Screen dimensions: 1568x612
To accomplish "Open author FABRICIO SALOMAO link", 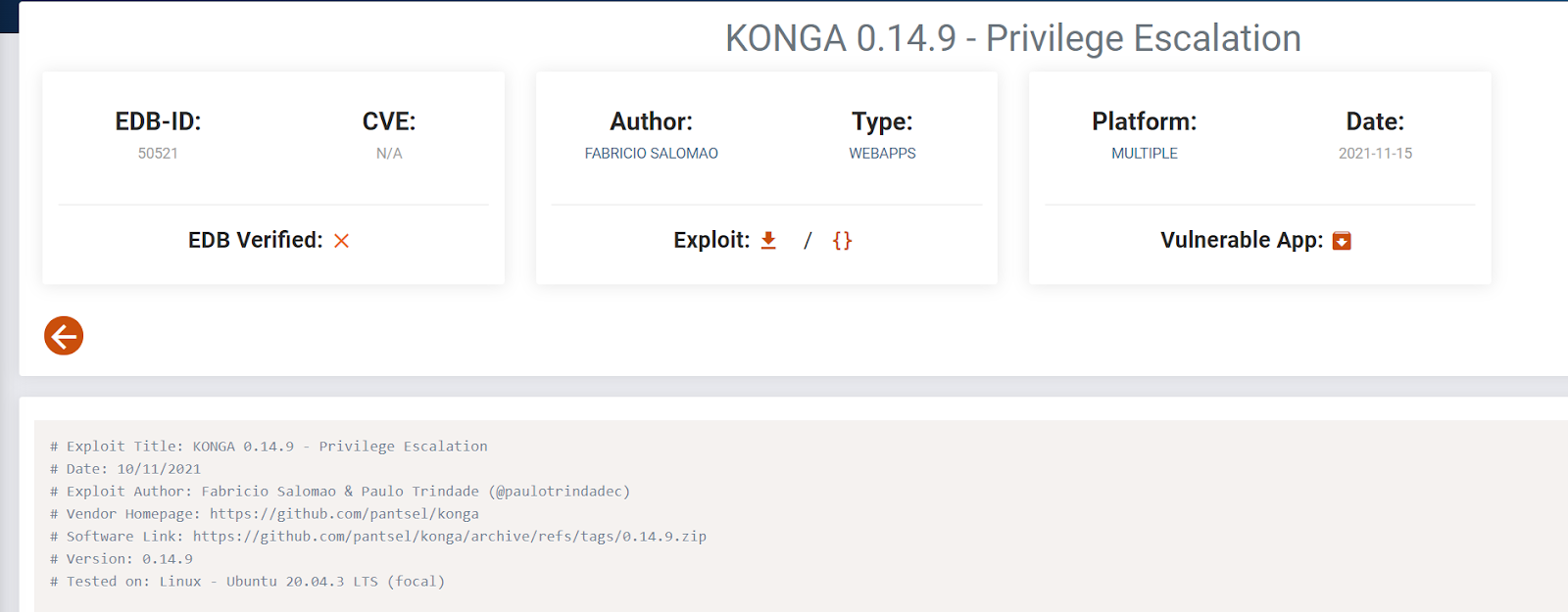I will (x=652, y=154).
